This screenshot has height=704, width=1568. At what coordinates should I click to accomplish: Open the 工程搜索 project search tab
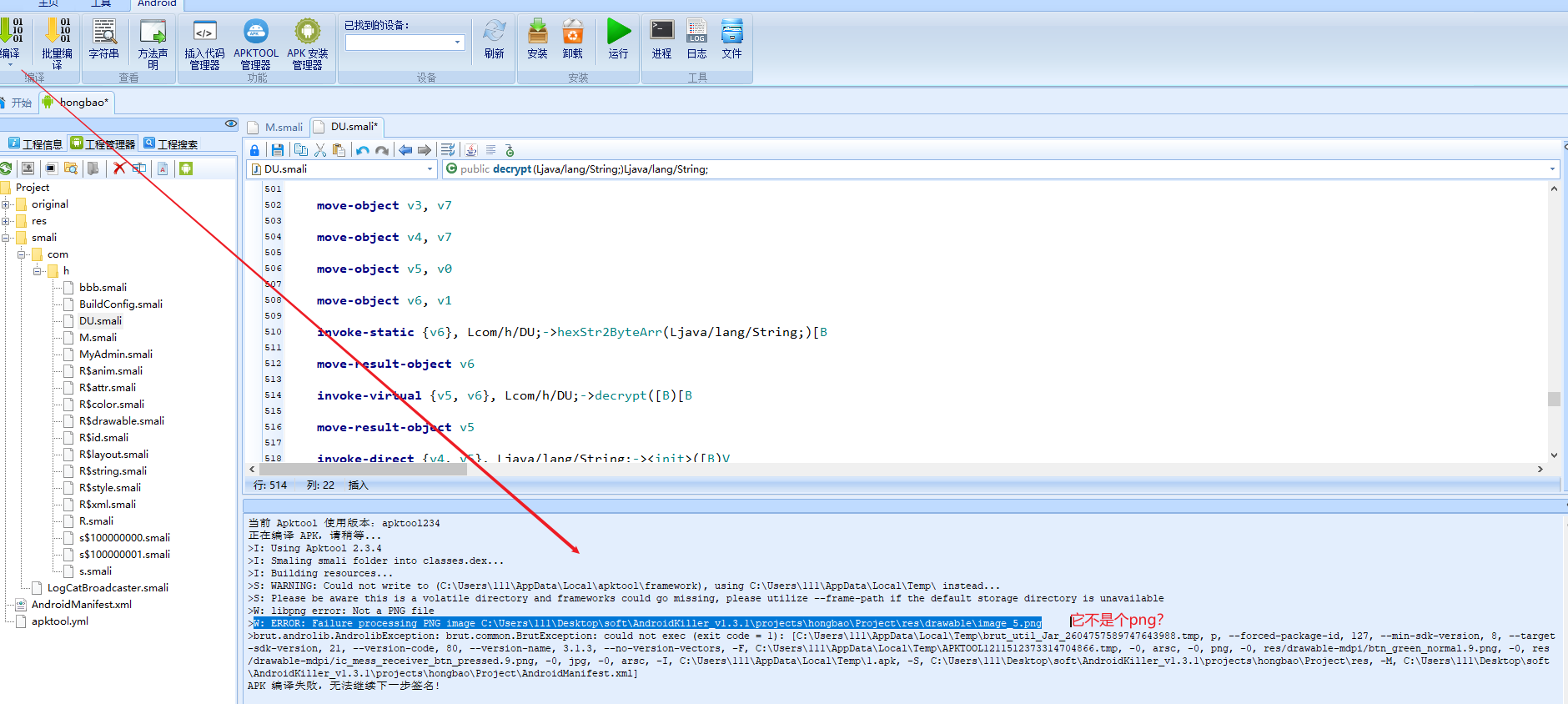(171, 144)
